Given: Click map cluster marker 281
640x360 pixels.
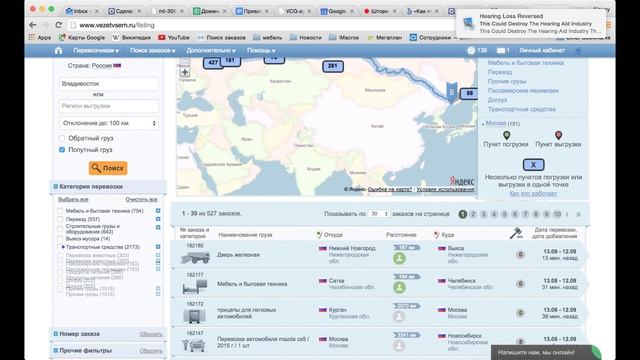Looking at the screenshot, I should pyautogui.click(x=333, y=66).
